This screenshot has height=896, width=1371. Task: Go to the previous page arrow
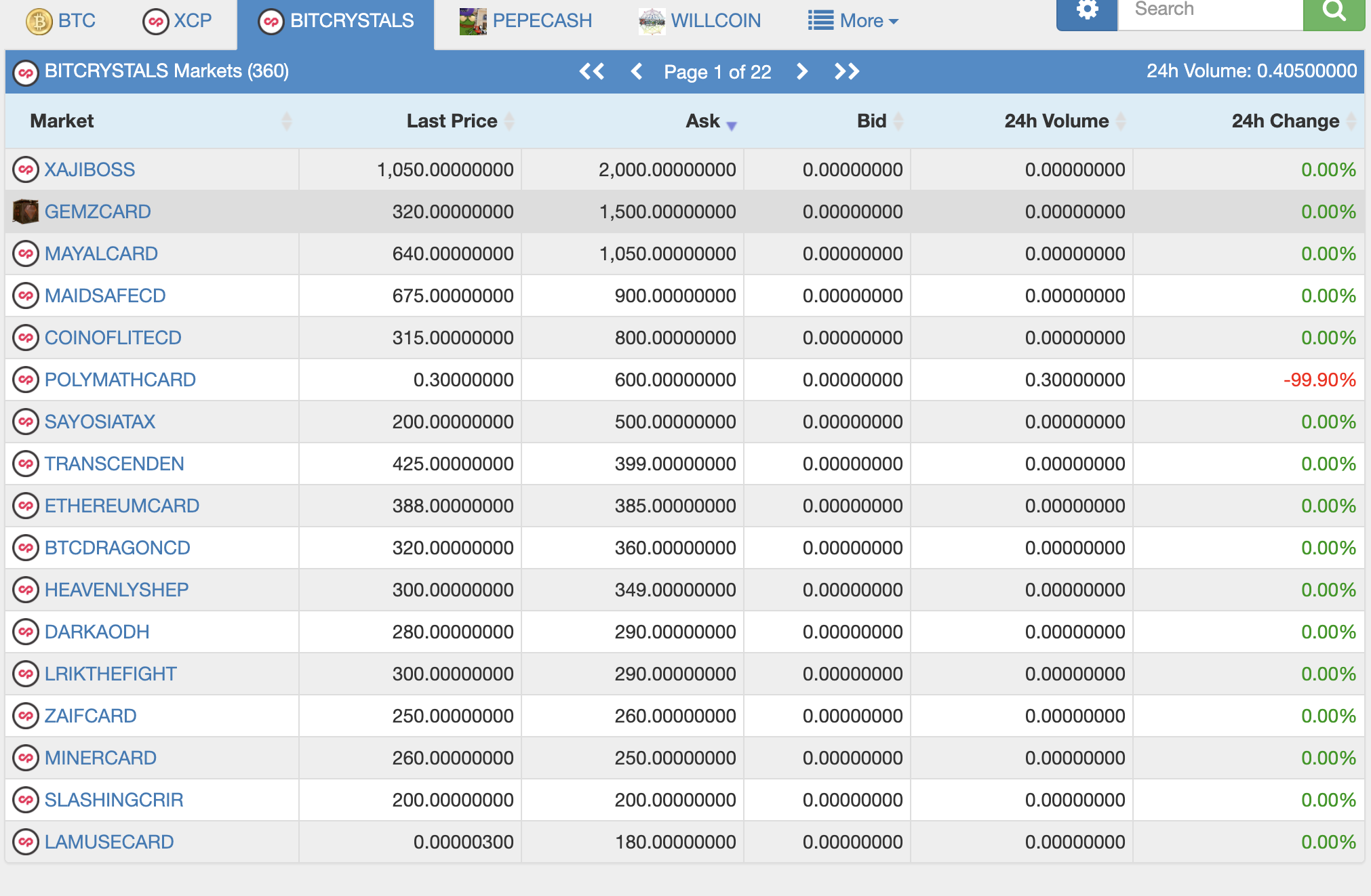pos(636,71)
